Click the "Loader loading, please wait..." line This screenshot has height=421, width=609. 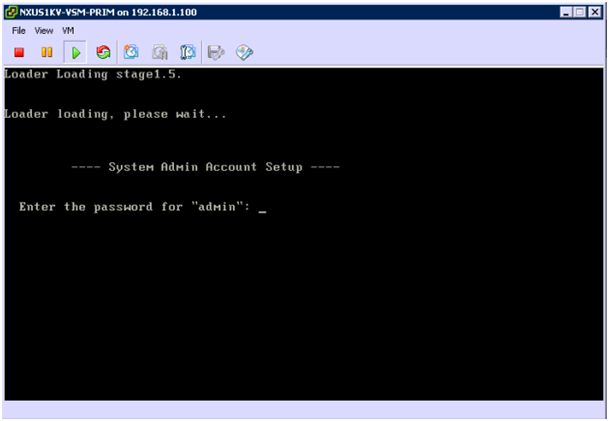click(x=115, y=114)
